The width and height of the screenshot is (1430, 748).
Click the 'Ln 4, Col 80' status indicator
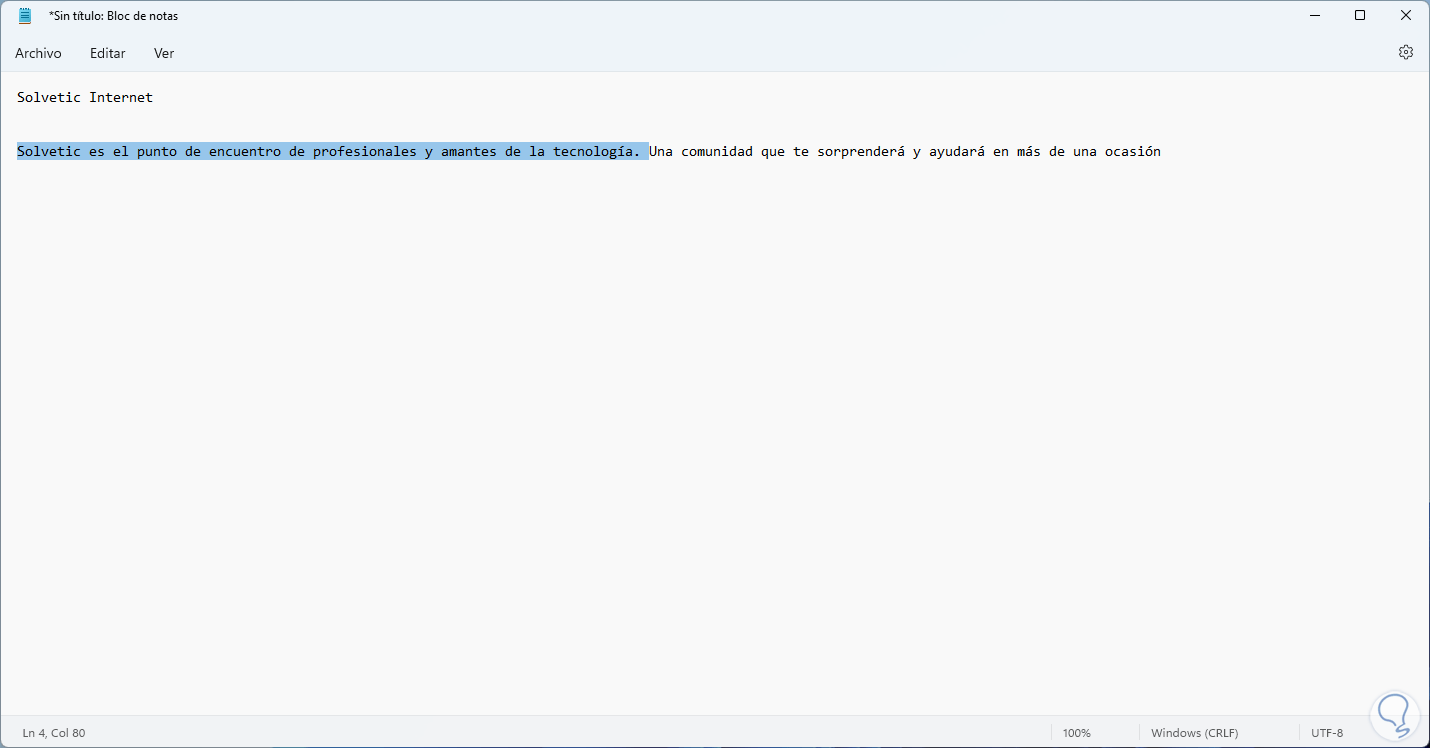[x=54, y=733]
